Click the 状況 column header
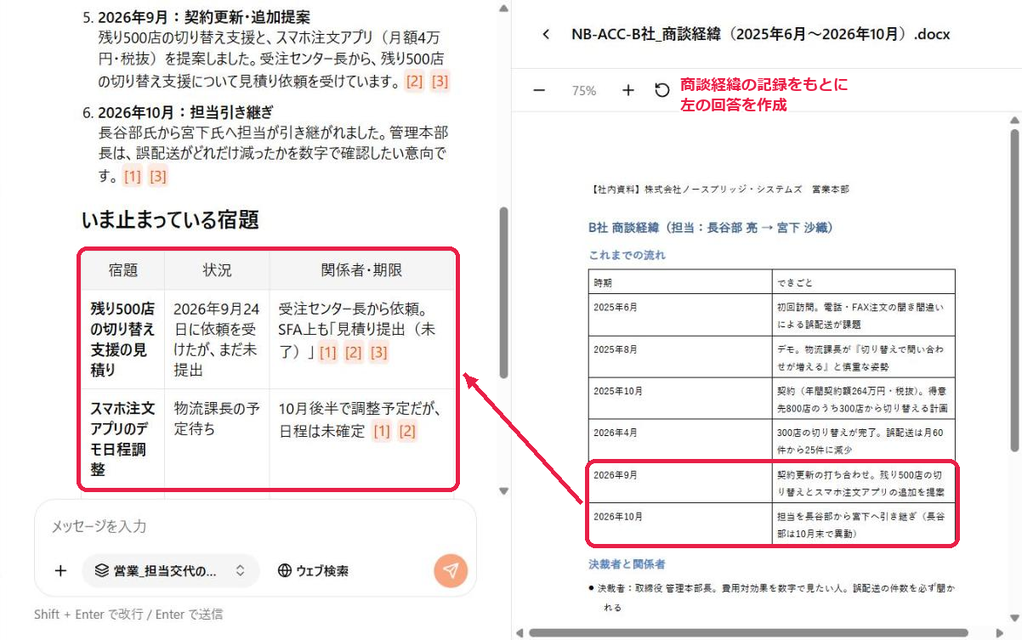Image resolution: width=1022 pixels, height=640 pixels. click(217, 270)
